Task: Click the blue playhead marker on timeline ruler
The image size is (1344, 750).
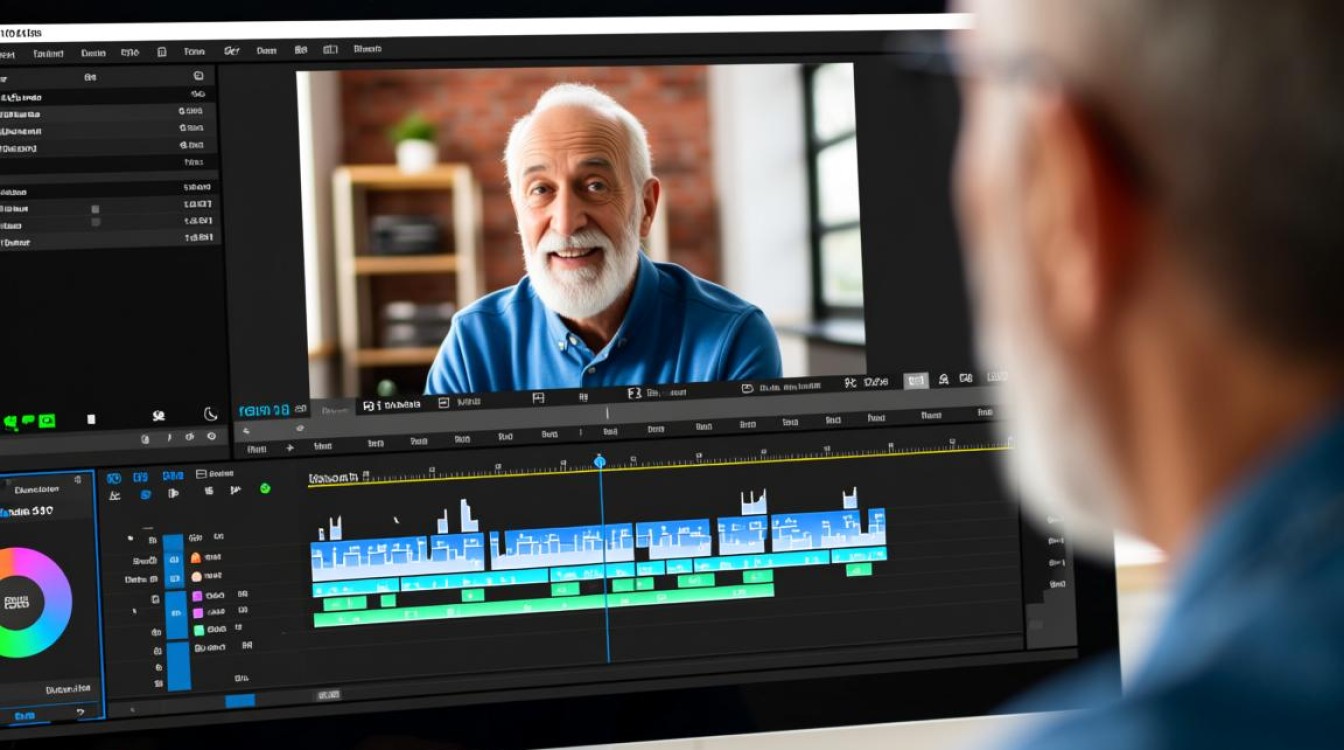Action: [600, 461]
